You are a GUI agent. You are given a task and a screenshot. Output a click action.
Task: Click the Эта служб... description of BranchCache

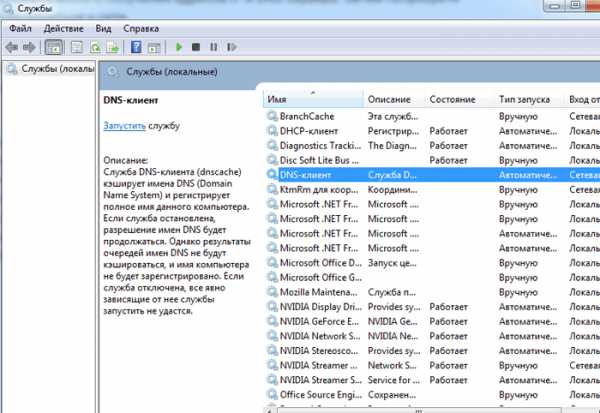click(x=393, y=116)
